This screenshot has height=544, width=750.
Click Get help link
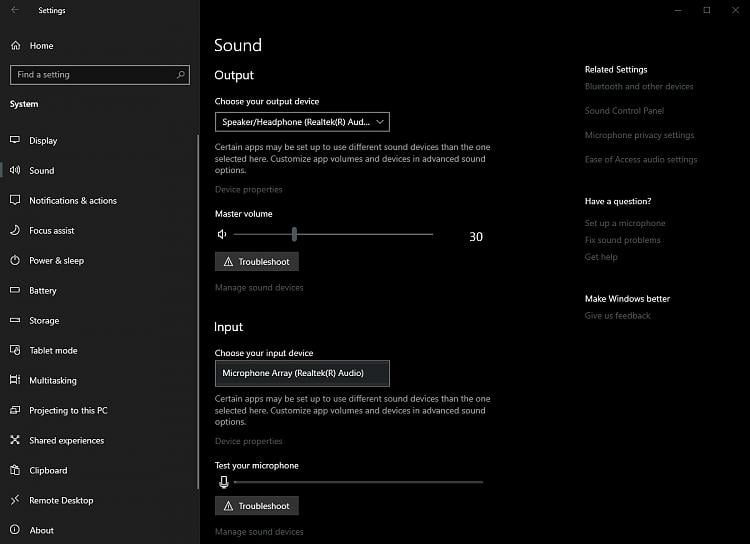click(601, 257)
